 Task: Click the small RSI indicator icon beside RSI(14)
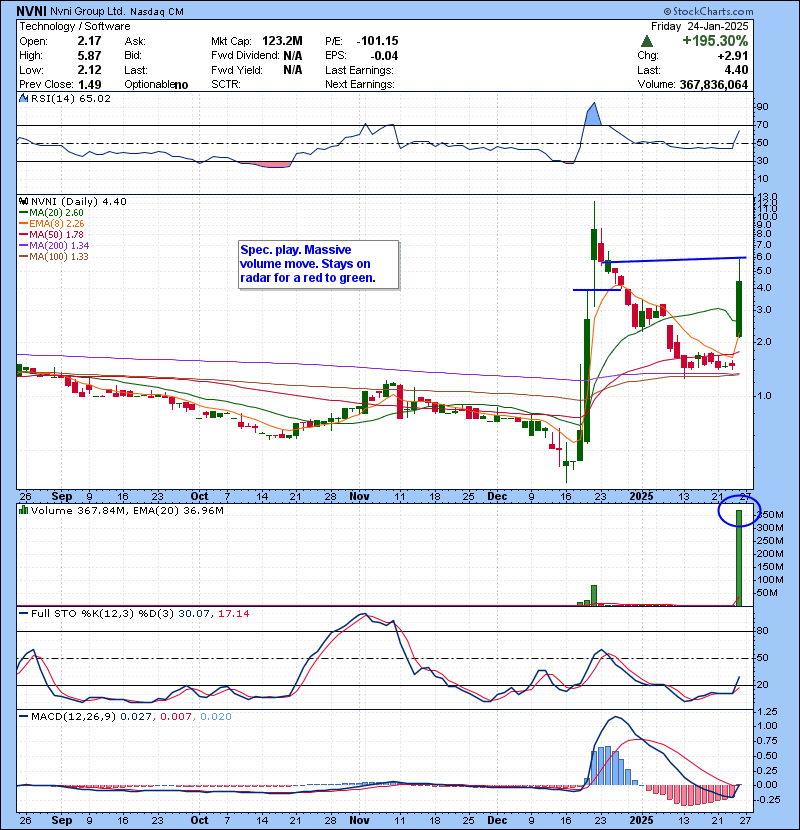click(23, 98)
